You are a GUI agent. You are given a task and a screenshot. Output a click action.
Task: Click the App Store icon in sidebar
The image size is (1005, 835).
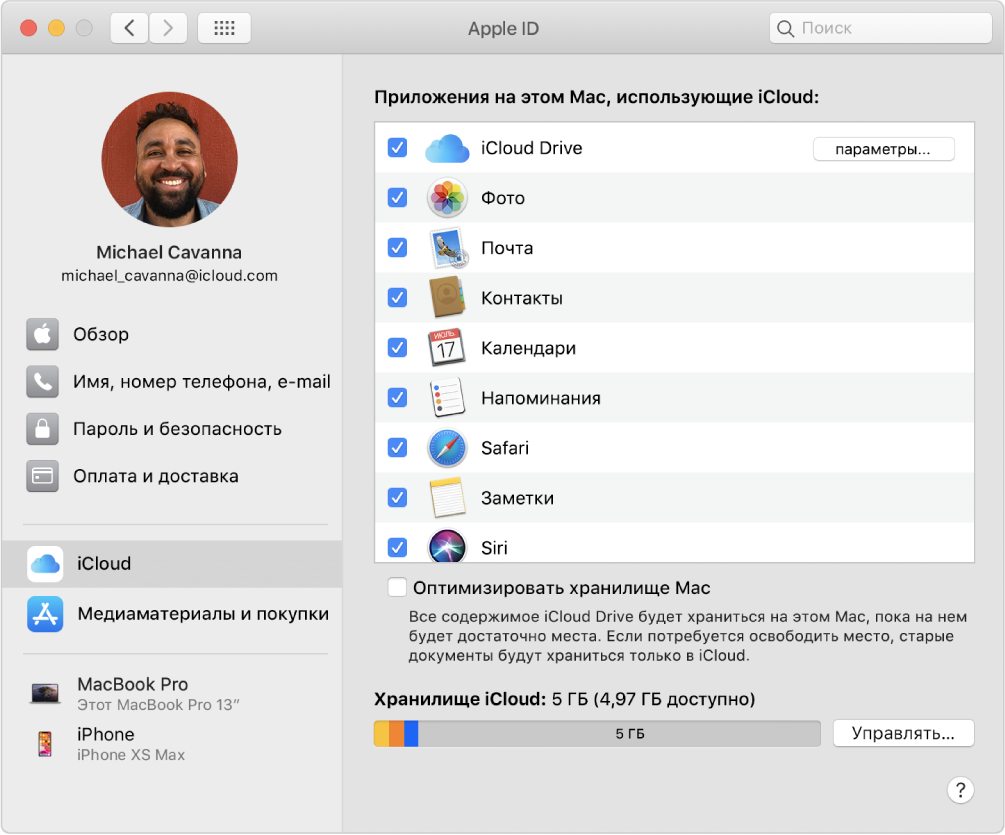[45, 614]
